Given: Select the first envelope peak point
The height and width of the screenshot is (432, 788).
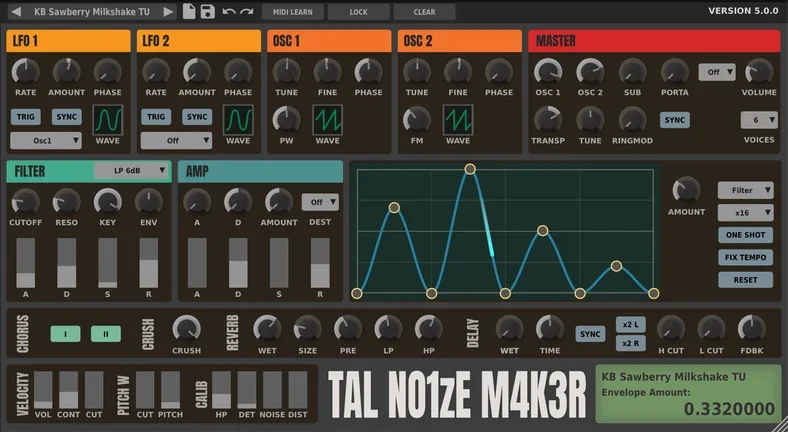Looking at the screenshot, I should pyautogui.click(x=394, y=207).
